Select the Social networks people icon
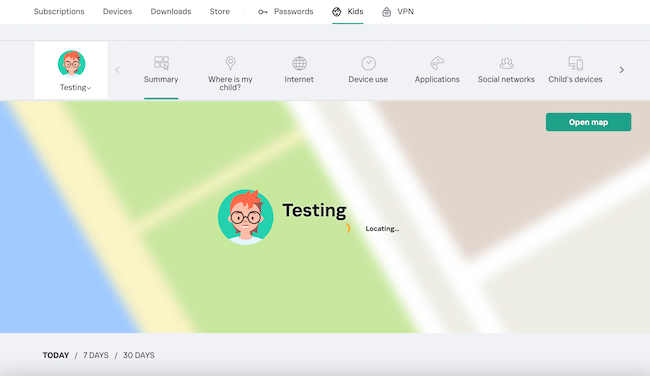 point(506,63)
